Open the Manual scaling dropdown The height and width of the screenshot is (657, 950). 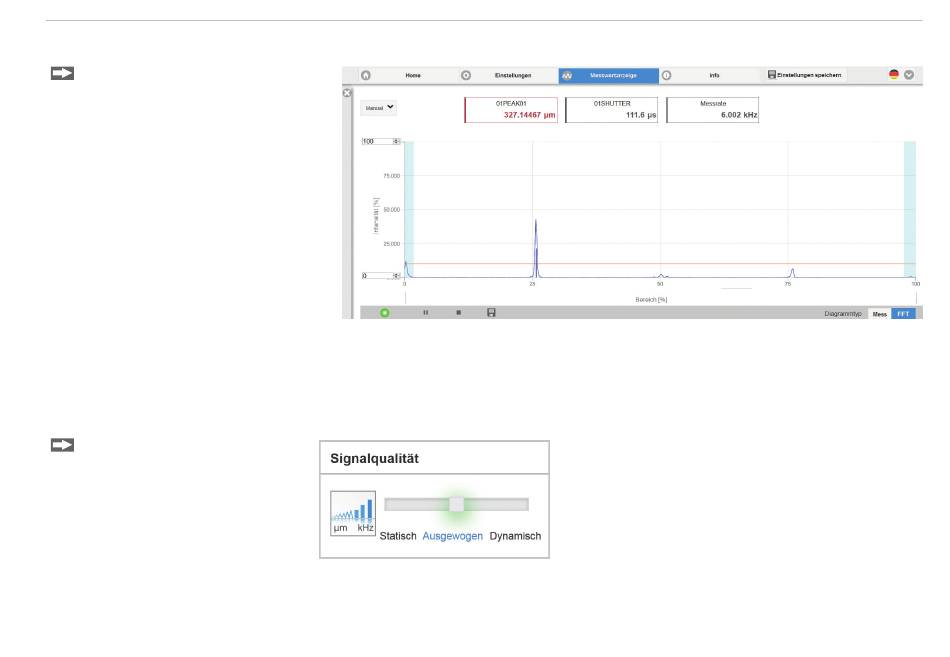click(378, 105)
